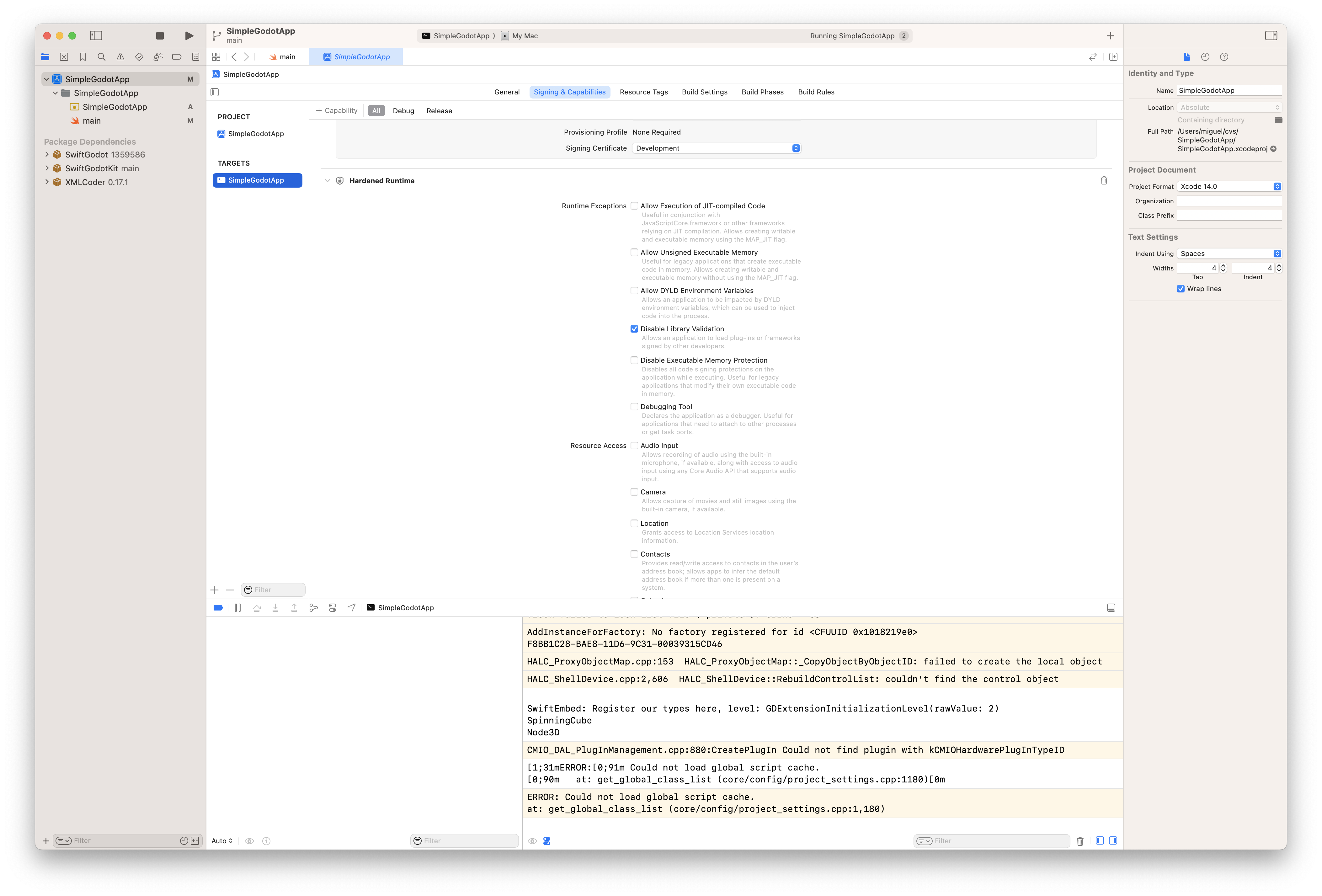Click the + Capability button
Viewport: 1322px width, 896px height.
coord(337,110)
